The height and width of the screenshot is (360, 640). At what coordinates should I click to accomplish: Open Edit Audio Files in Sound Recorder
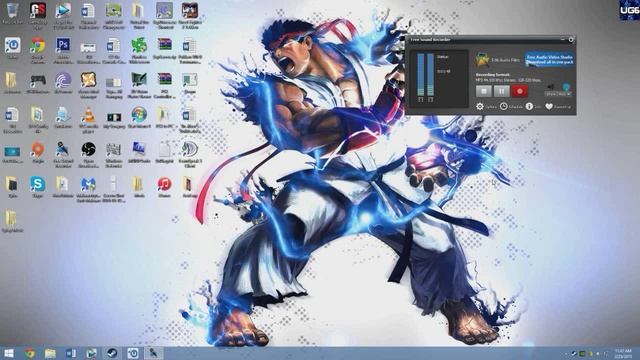click(x=498, y=60)
